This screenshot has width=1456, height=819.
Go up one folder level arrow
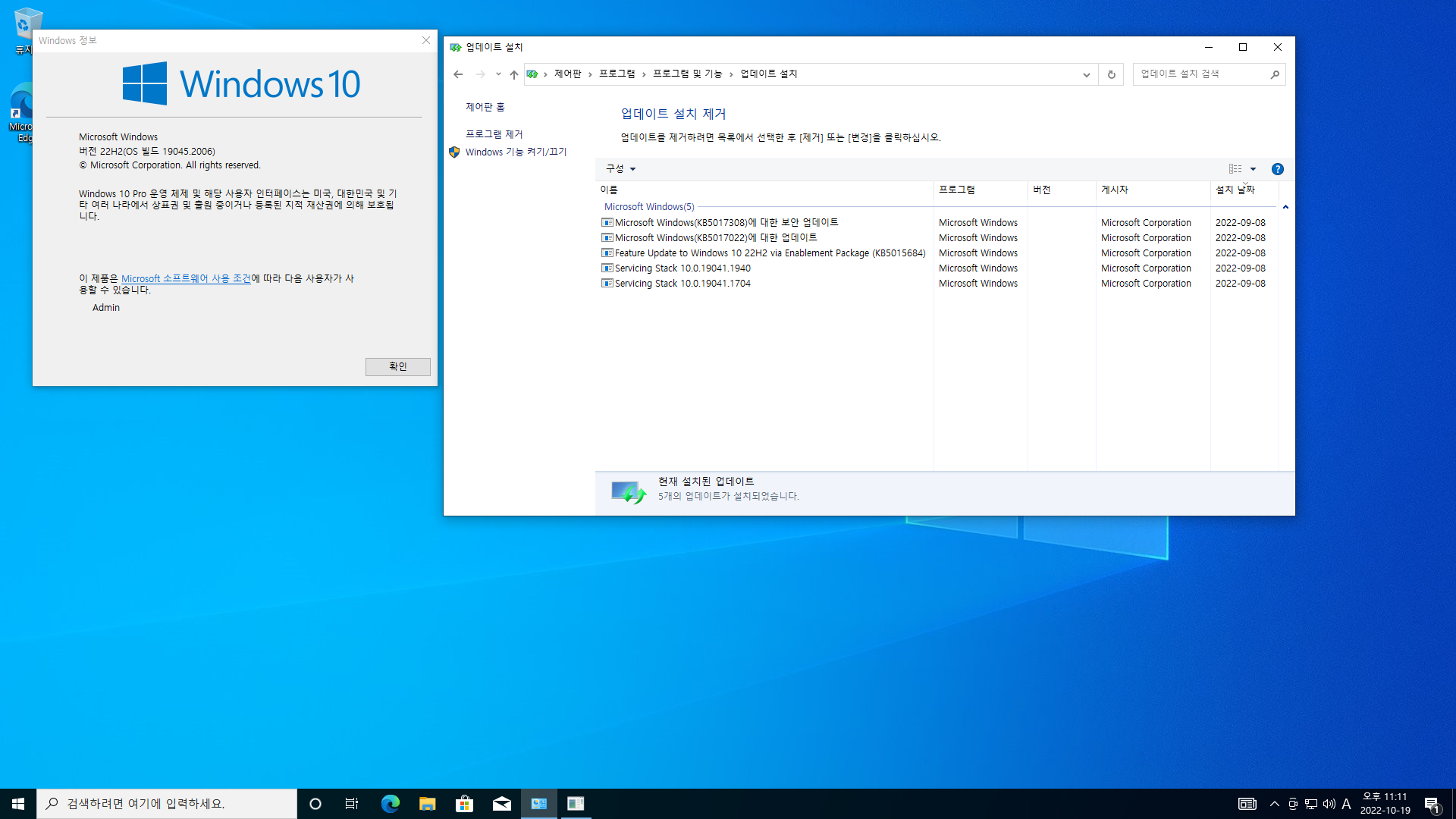pos(514,74)
